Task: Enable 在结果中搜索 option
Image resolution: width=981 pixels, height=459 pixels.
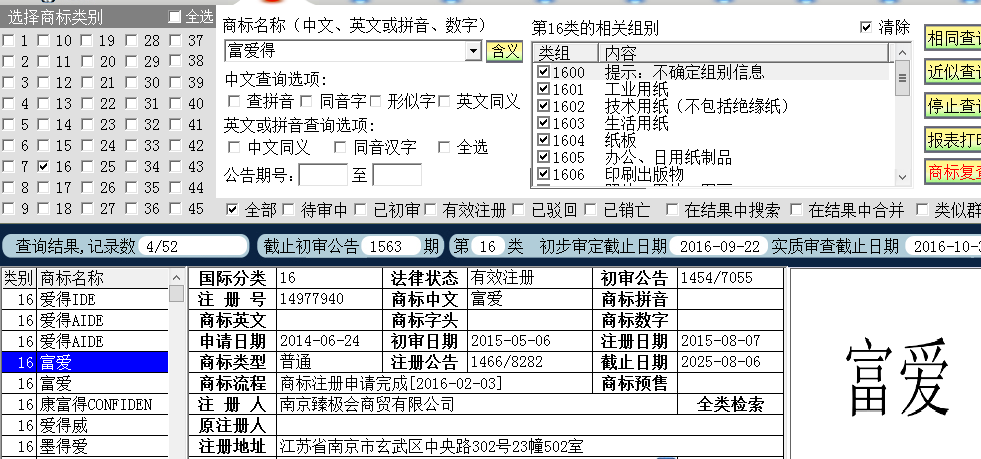Action: pyautogui.click(x=673, y=209)
